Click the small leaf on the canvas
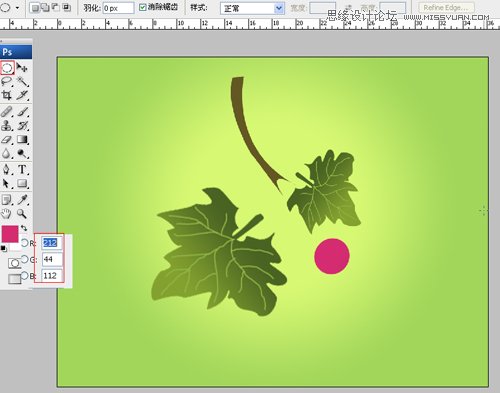 point(324,192)
